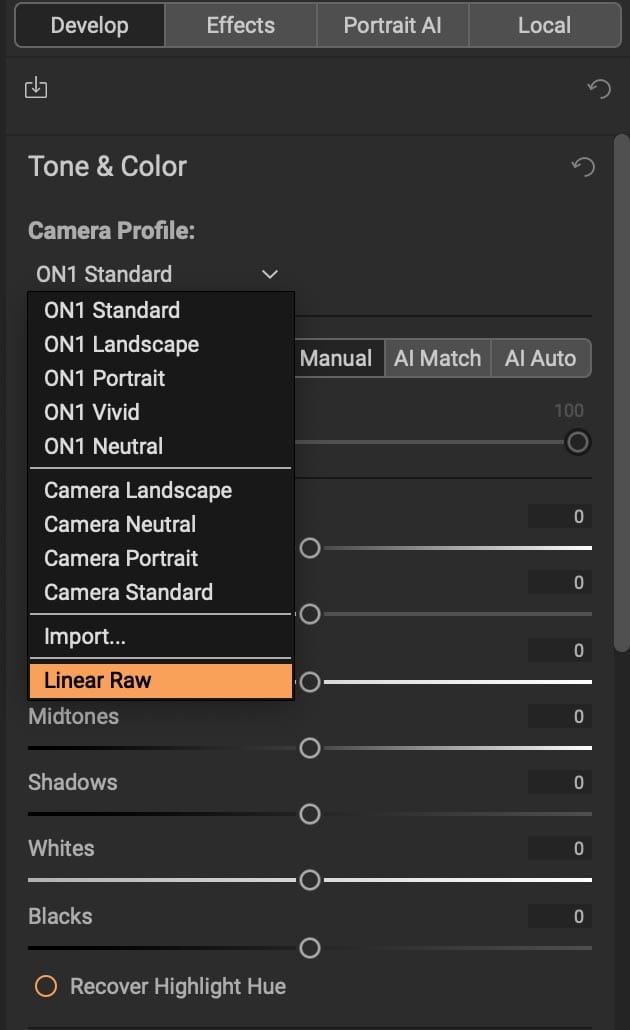Switch to the Effects tab
Image resolution: width=630 pixels, height=1030 pixels.
point(240,25)
